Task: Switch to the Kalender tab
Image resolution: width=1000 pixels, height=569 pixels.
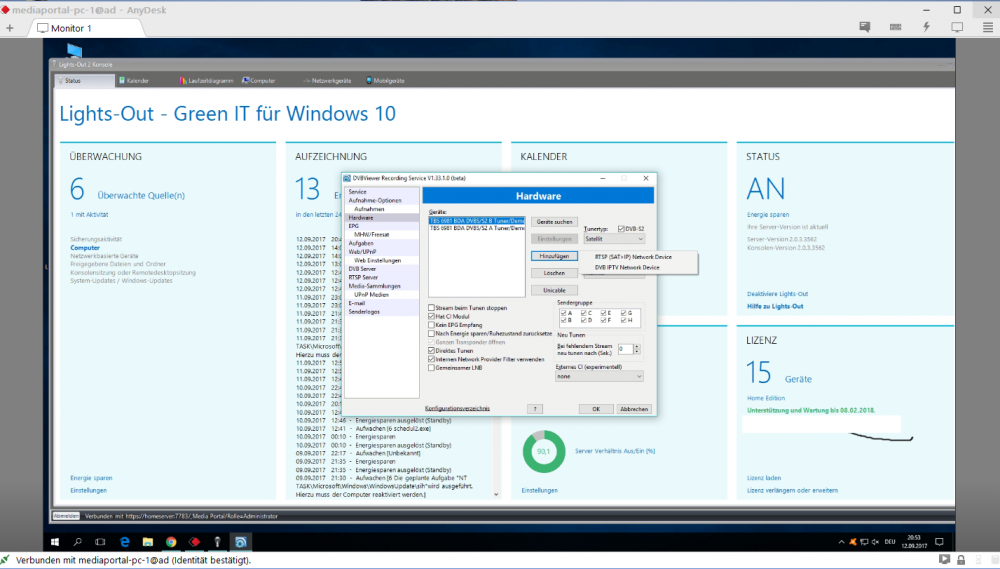Action: point(134,80)
